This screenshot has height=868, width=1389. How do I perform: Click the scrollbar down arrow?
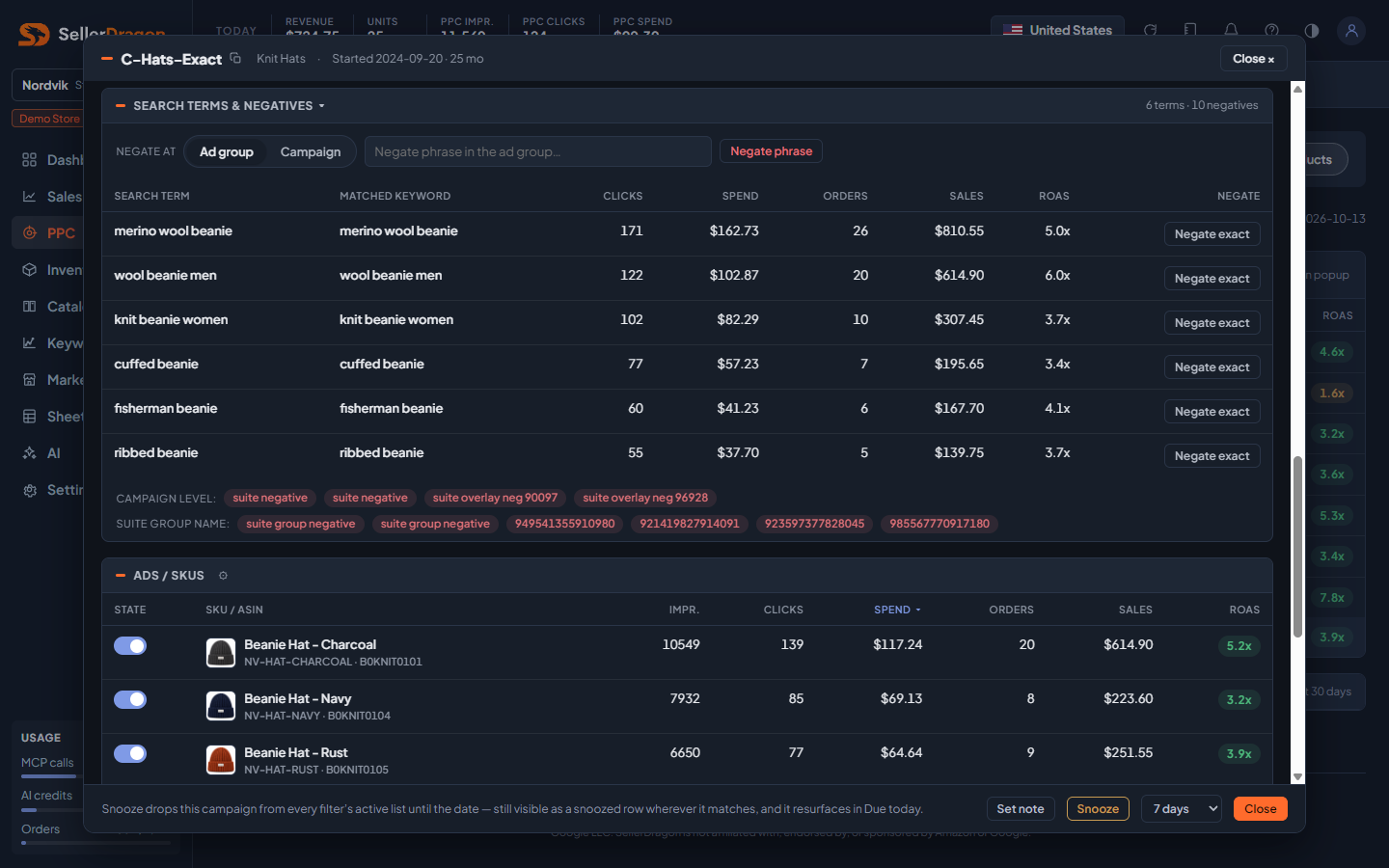click(x=1297, y=776)
